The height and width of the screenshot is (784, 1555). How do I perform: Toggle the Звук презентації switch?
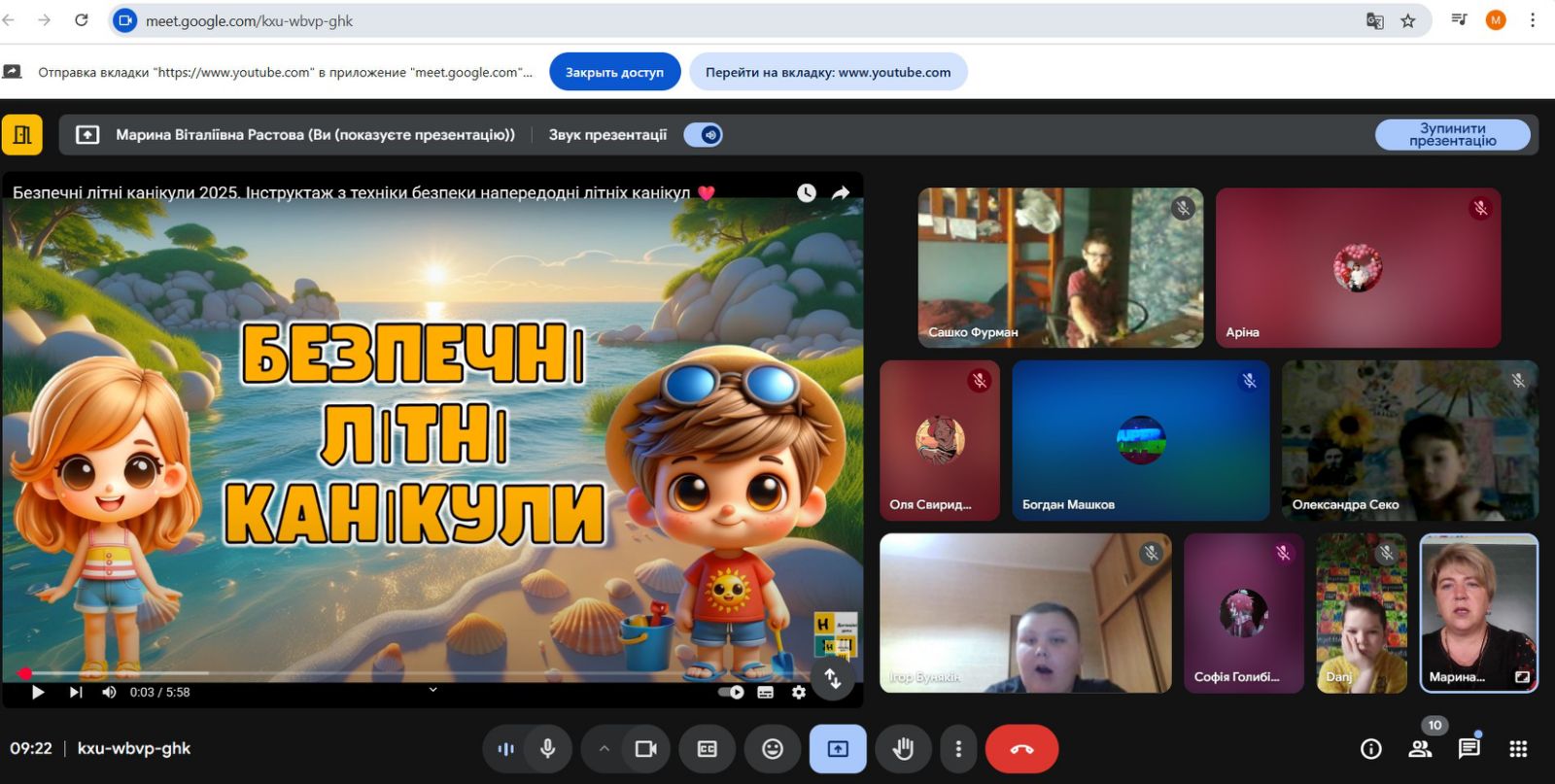[x=704, y=135]
